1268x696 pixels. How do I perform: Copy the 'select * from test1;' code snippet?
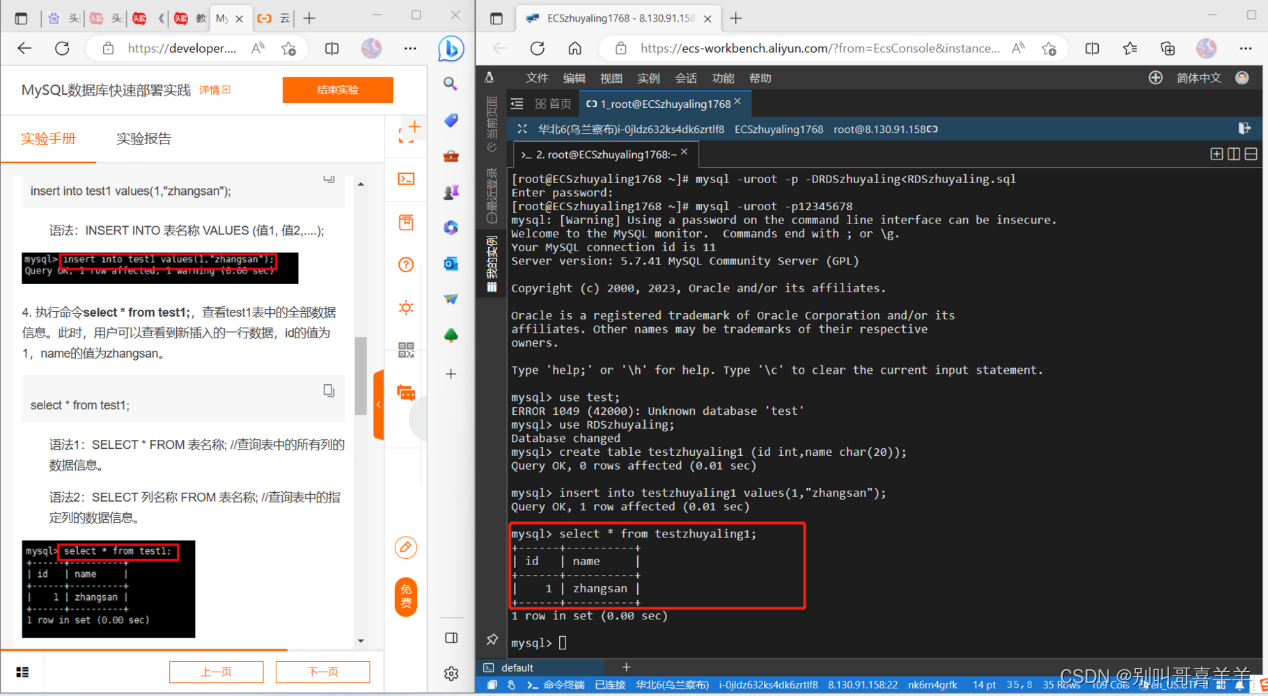point(329,390)
